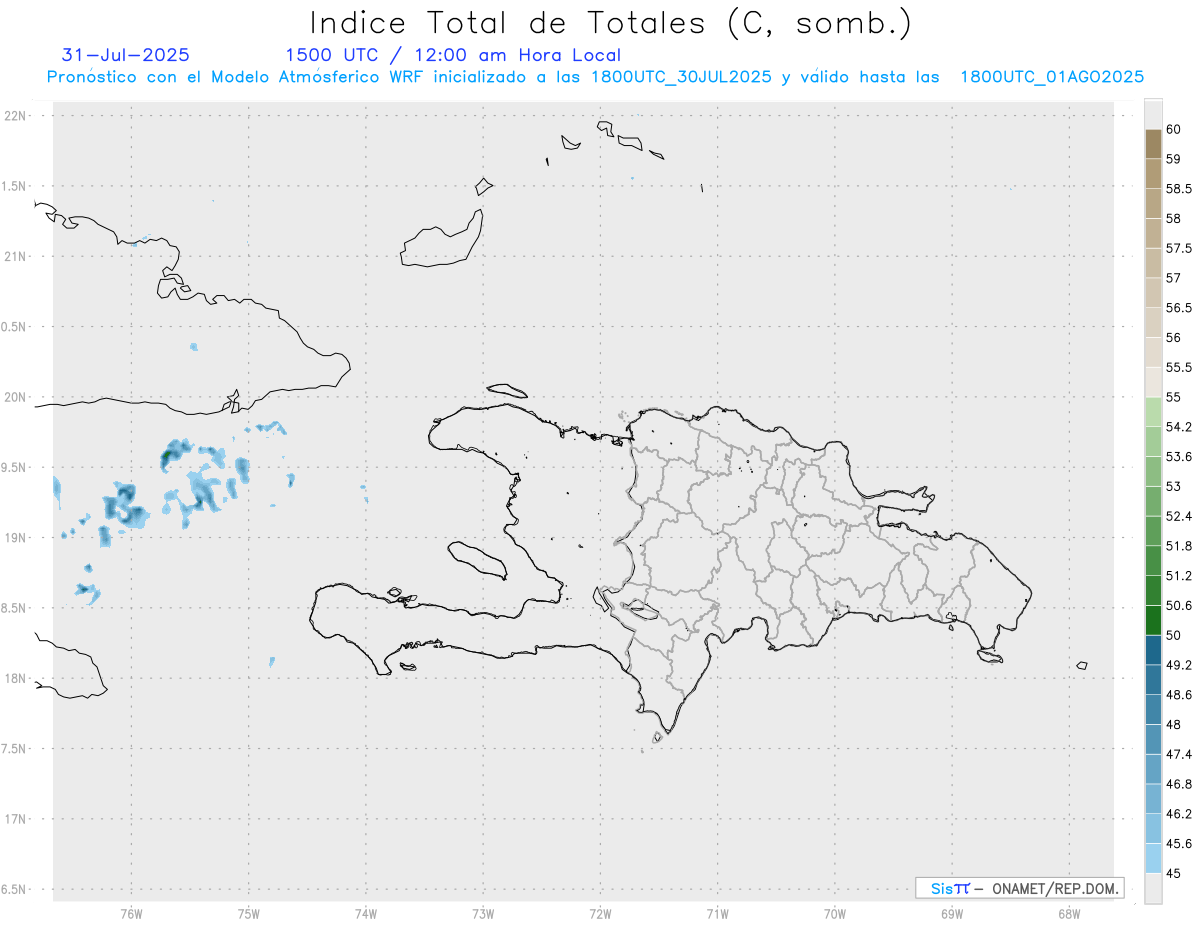Click the latitude axis label '21N'

click(x=14, y=257)
